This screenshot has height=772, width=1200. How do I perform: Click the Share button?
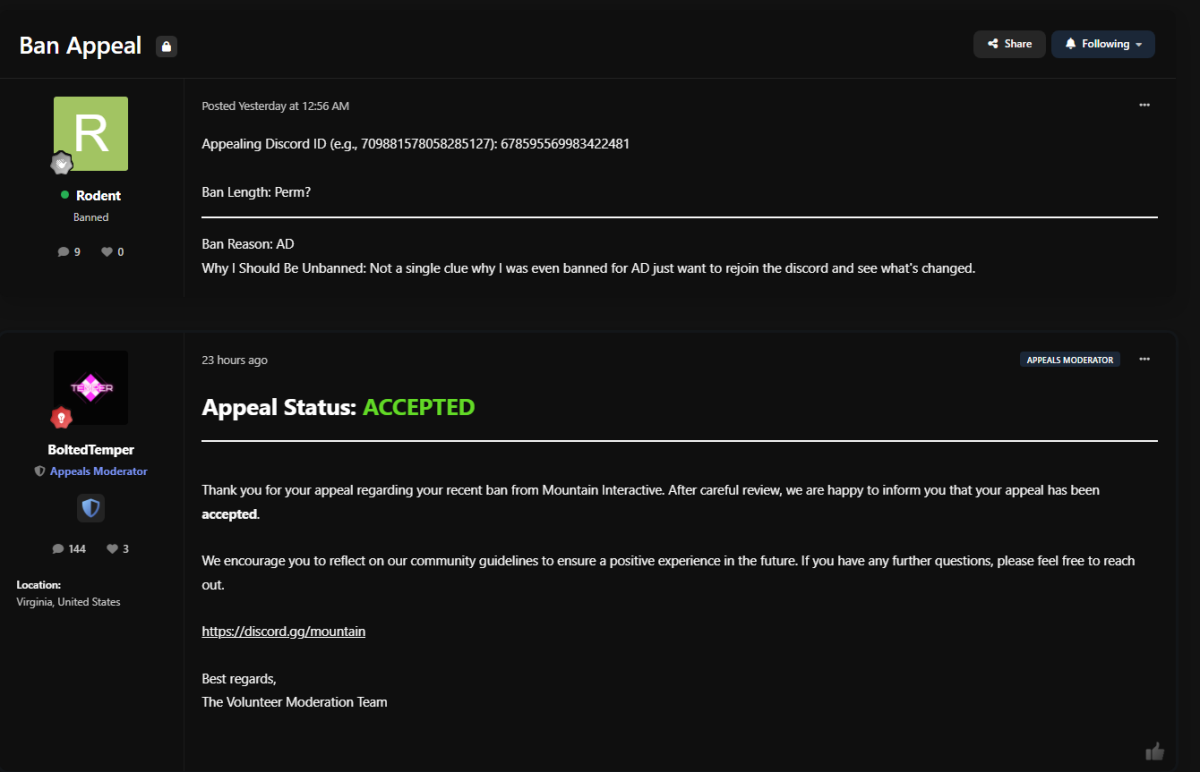(1009, 44)
